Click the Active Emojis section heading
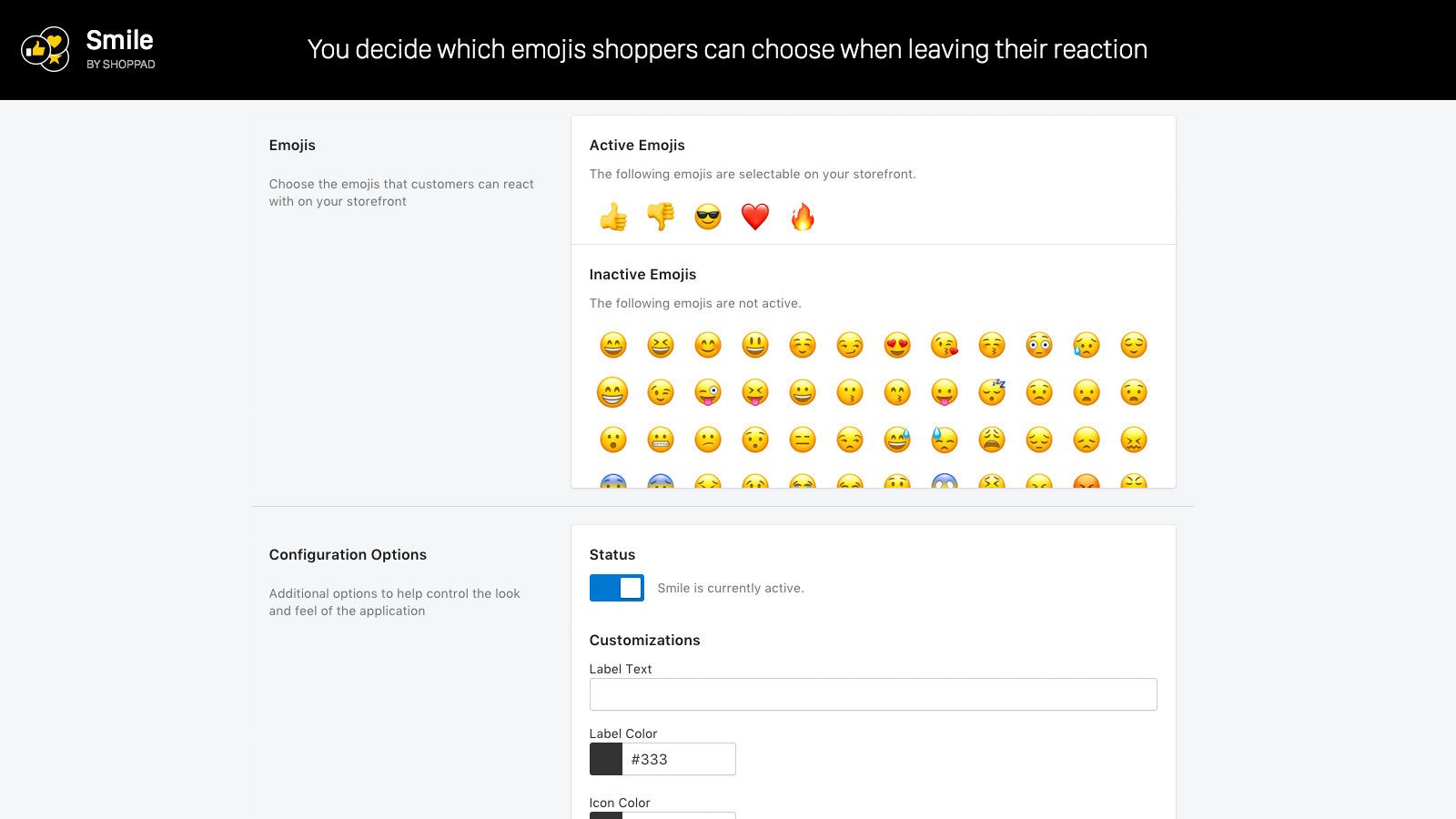1456x819 pixels. 637,146
